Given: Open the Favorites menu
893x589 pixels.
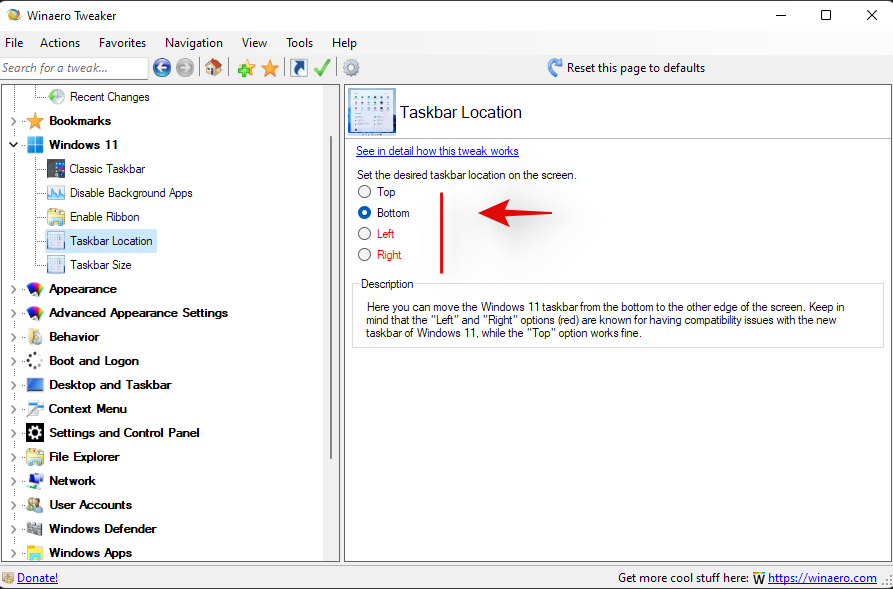Looking at the screenshot, I should pos(122,43).
